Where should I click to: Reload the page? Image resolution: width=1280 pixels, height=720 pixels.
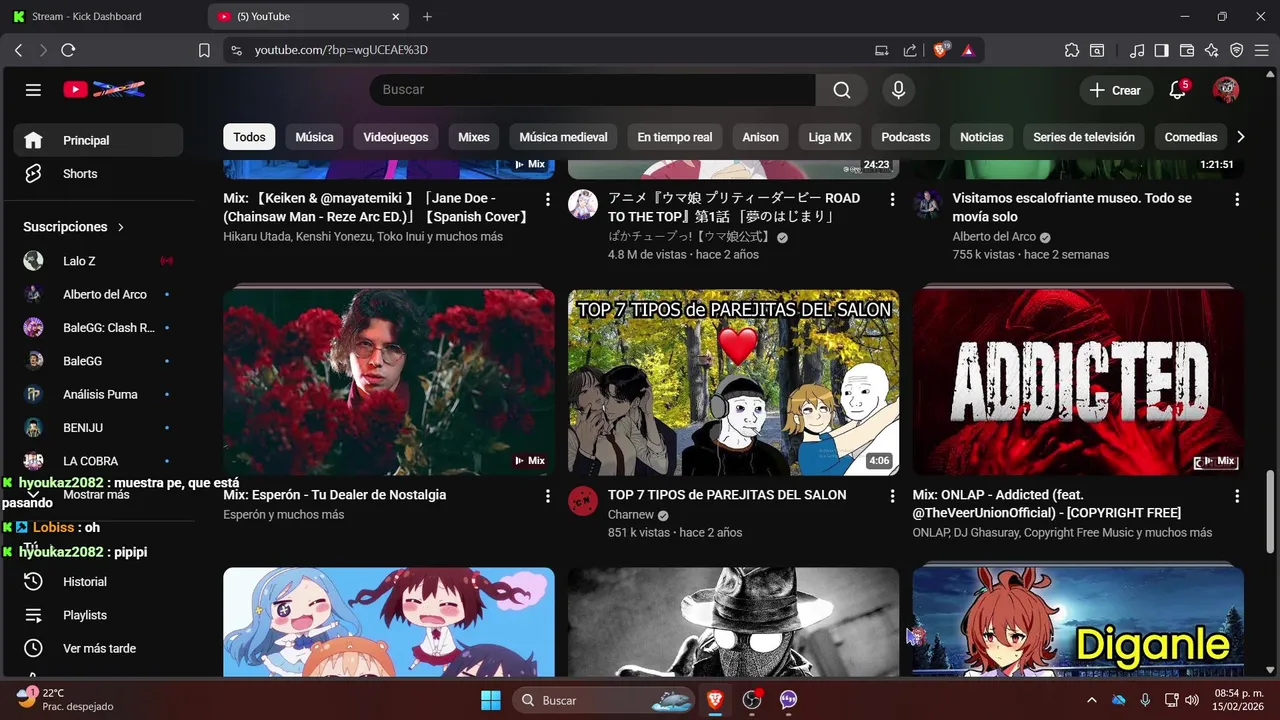(68, 50)
